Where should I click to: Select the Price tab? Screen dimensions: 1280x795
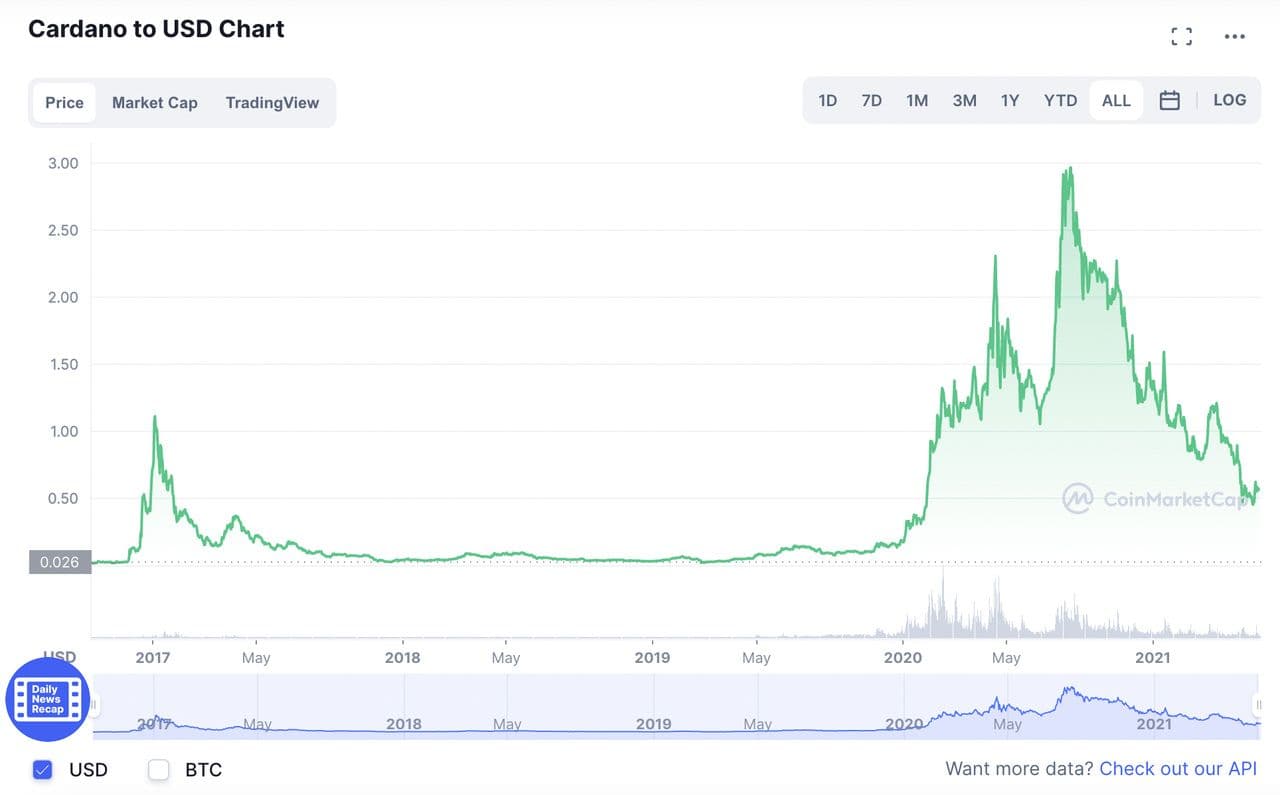coord(65,103)
